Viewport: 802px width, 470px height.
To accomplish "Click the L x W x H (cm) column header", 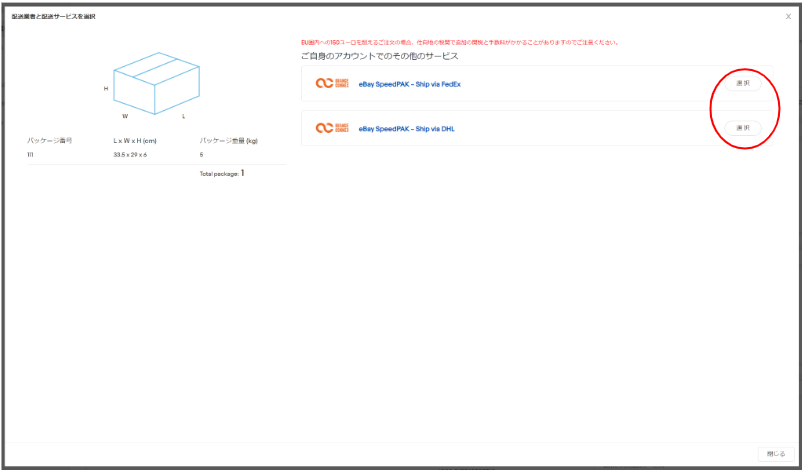I will click(134, 141).
